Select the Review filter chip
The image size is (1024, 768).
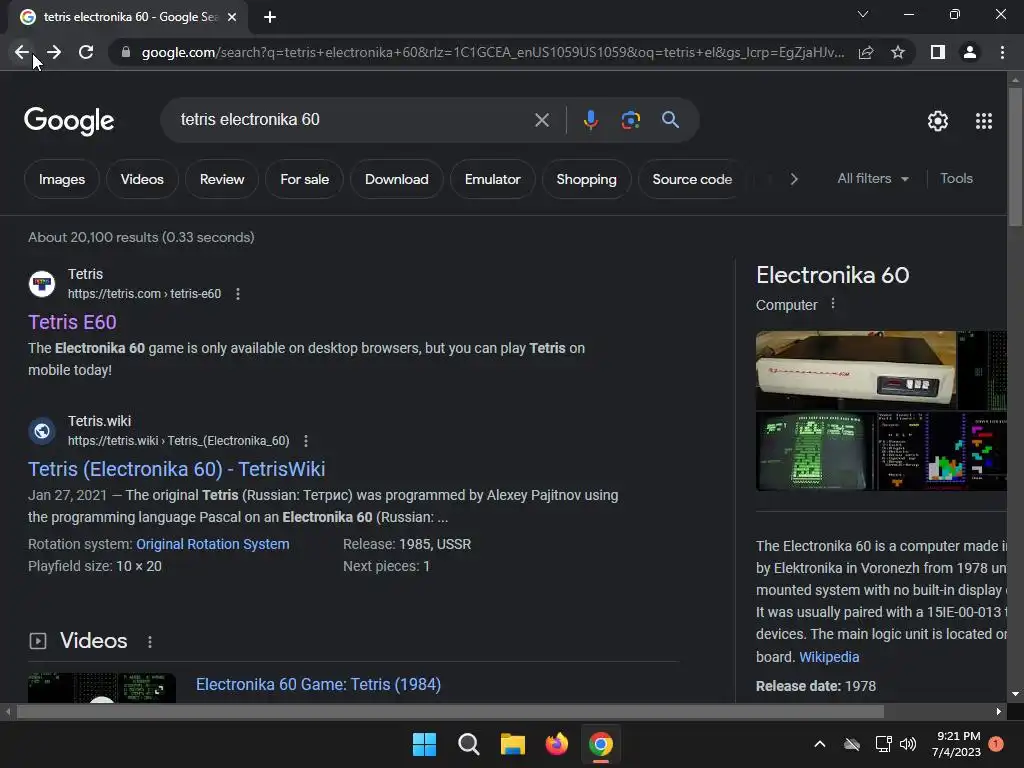point(222,179)
